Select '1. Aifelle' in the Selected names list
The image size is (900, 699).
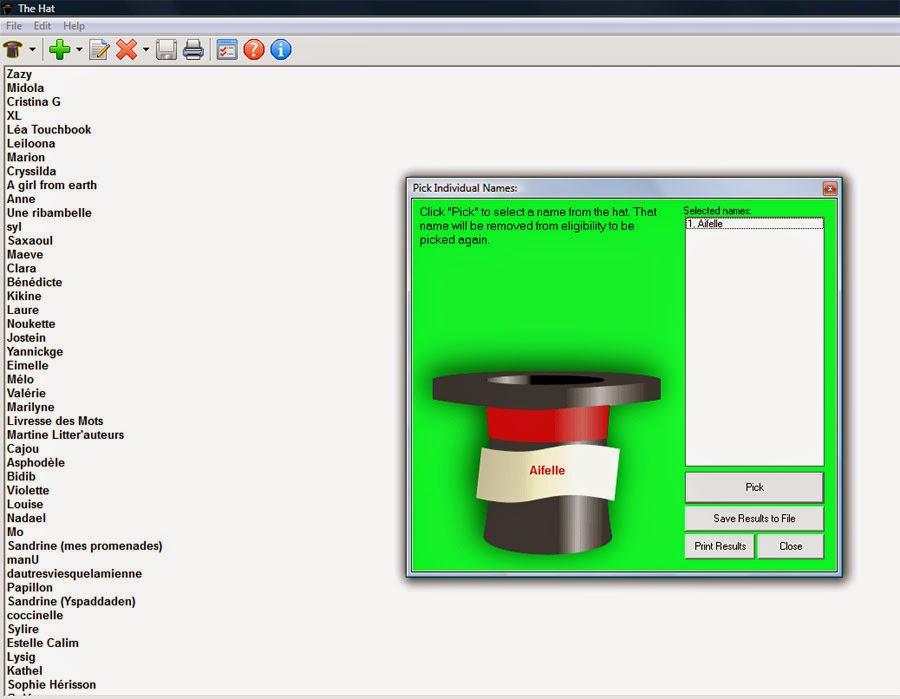tap(754, 224)
